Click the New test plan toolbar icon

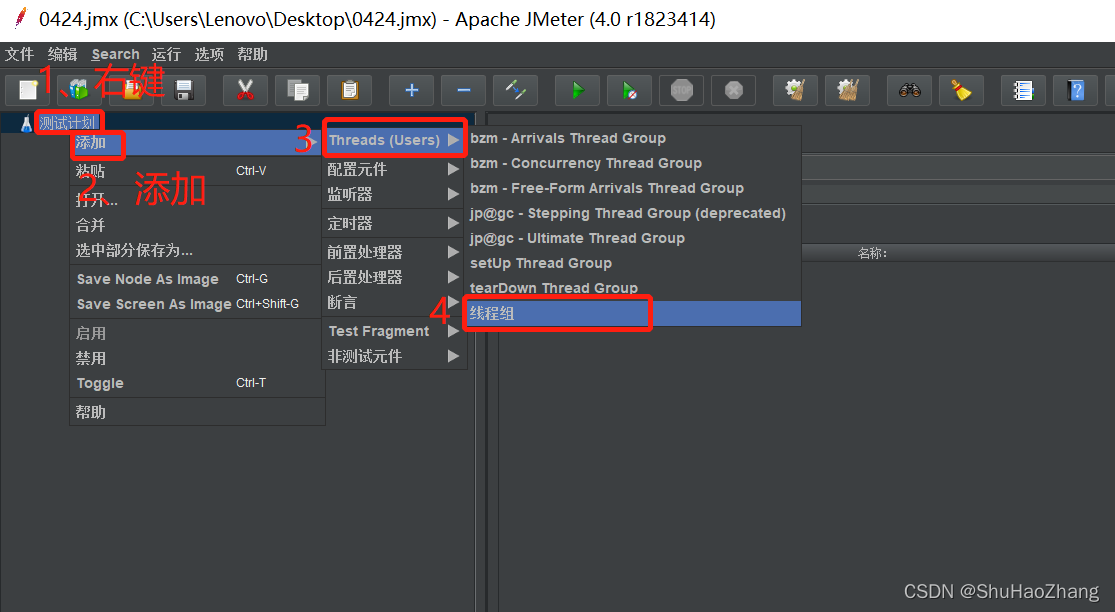(x=28, y=90)
